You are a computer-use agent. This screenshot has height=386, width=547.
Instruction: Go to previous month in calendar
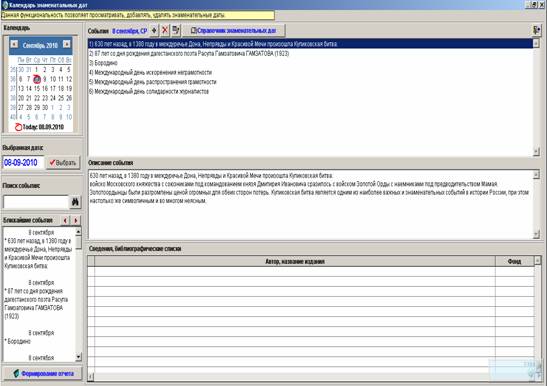coord(14,44)
